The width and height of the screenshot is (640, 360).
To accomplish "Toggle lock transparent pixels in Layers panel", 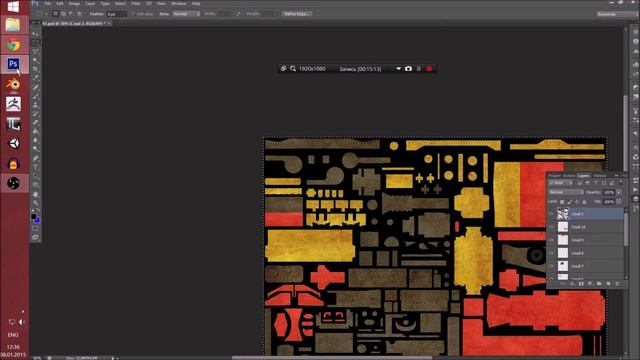I will (x=562, y=202).
